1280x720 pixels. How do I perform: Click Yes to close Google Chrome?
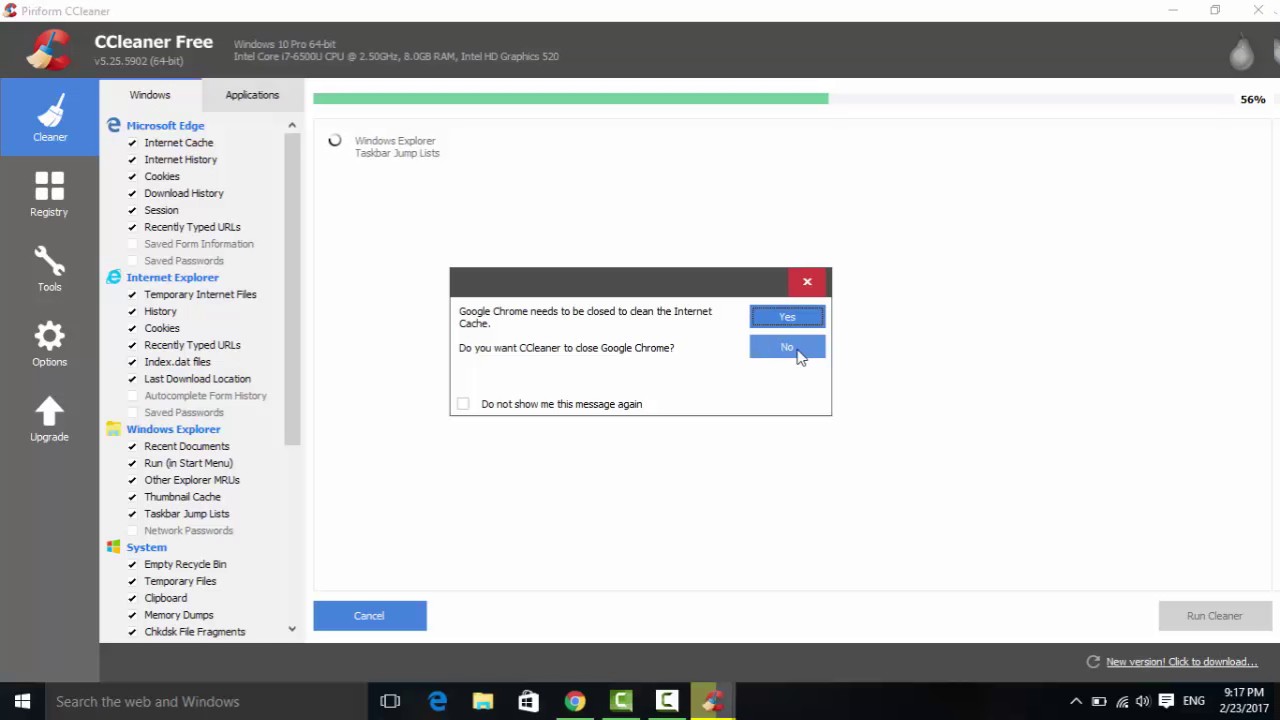point(787,317)
